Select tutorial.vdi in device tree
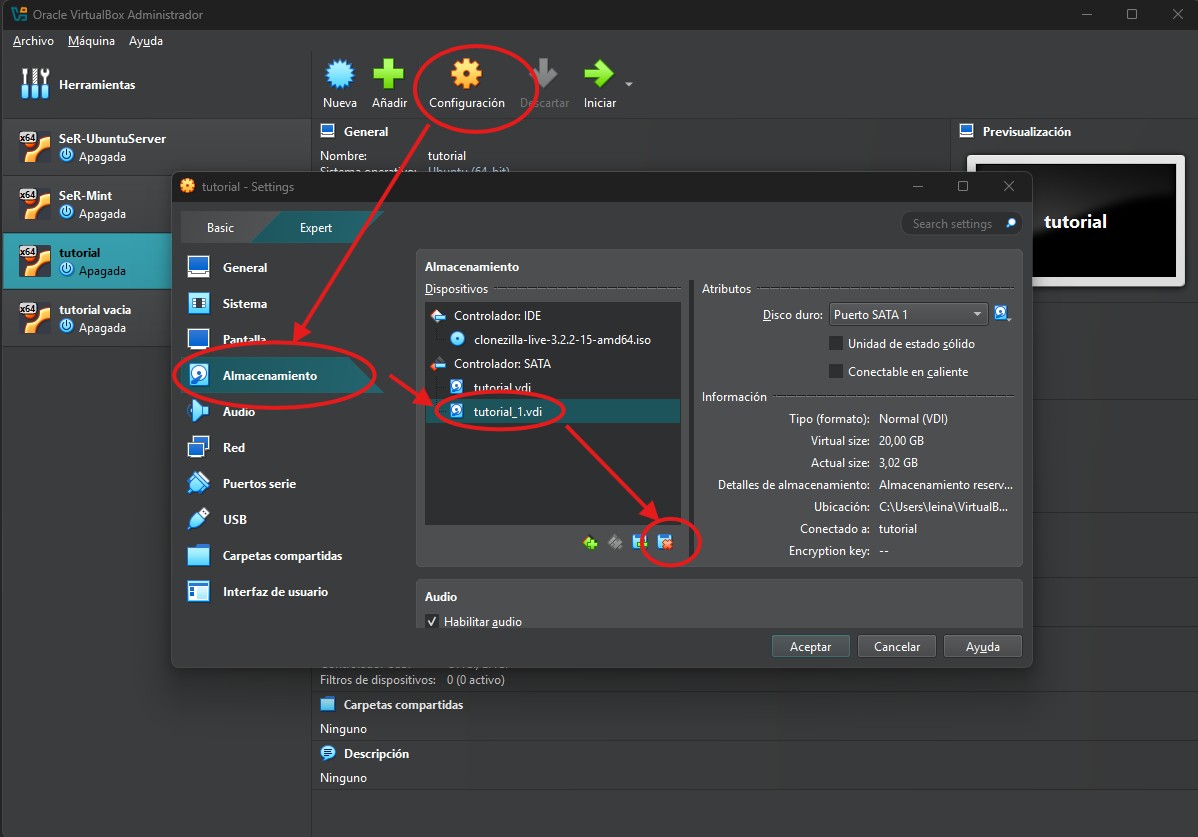Image resolution: width=1198 pixels, height=837 pixels. [x=502, y=387]
